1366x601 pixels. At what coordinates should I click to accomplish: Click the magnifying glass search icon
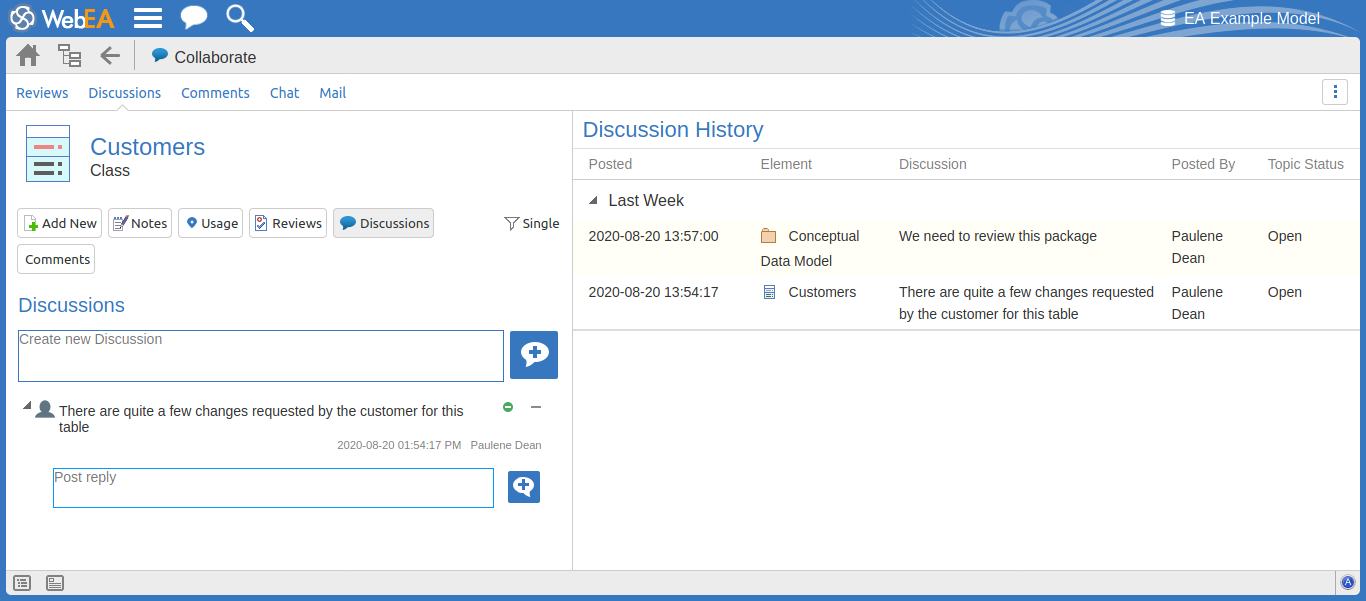click(x=239, y=18)
